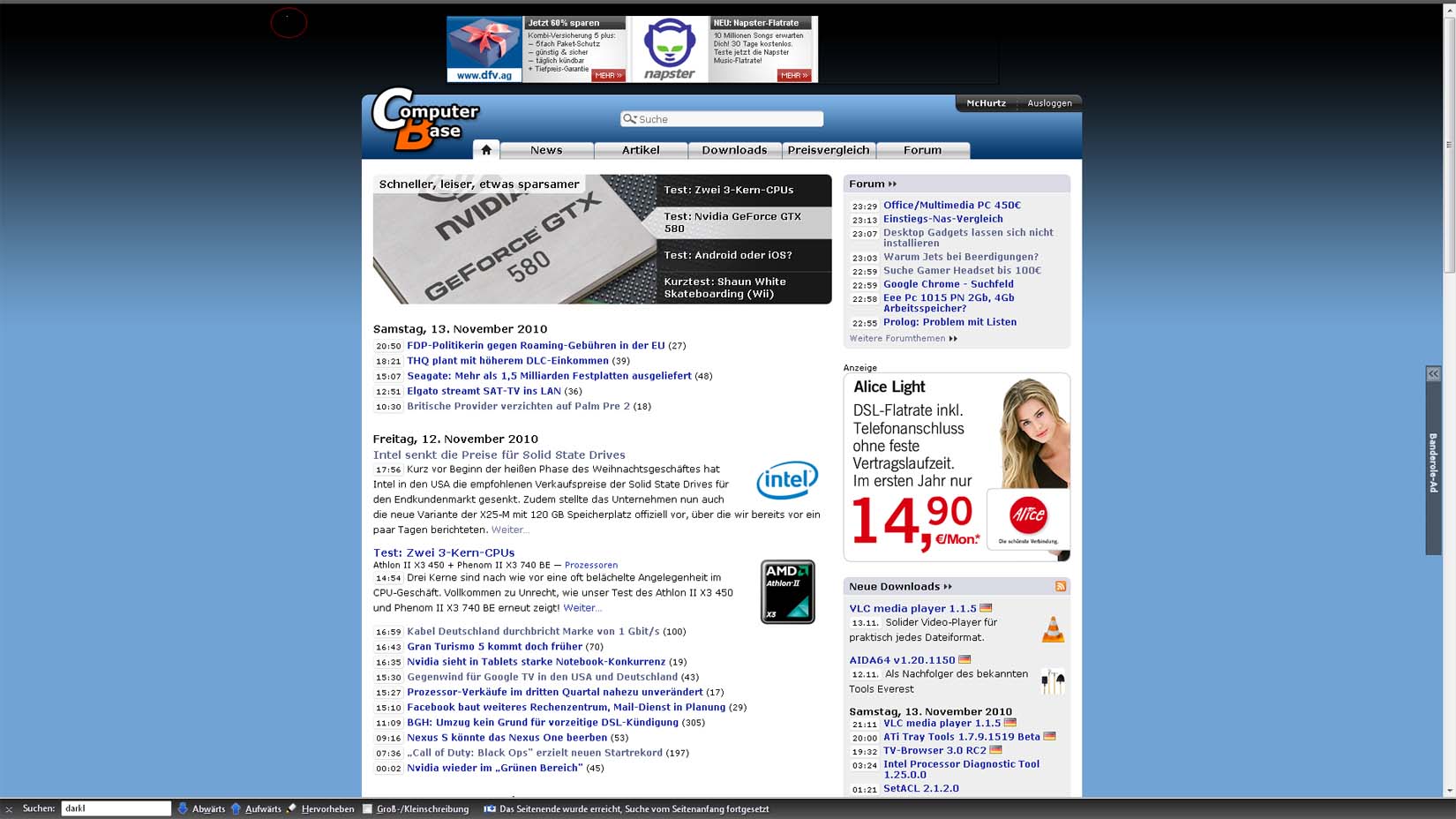Image resolution: width=1456 pixels, height=819 pixels.
Task: Open forum thread Einstiegs-Nas-Vergleich
Action: pyautogui.click(x=943, y=219)
